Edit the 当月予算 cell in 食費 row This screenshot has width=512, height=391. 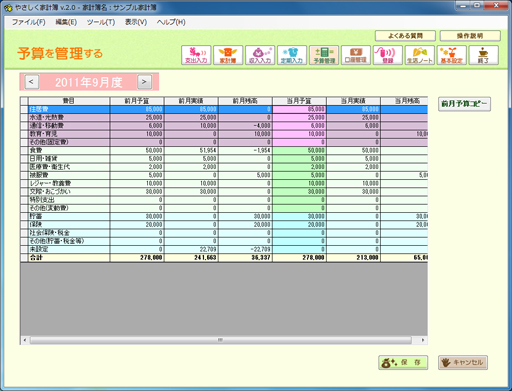pos(299,150)
